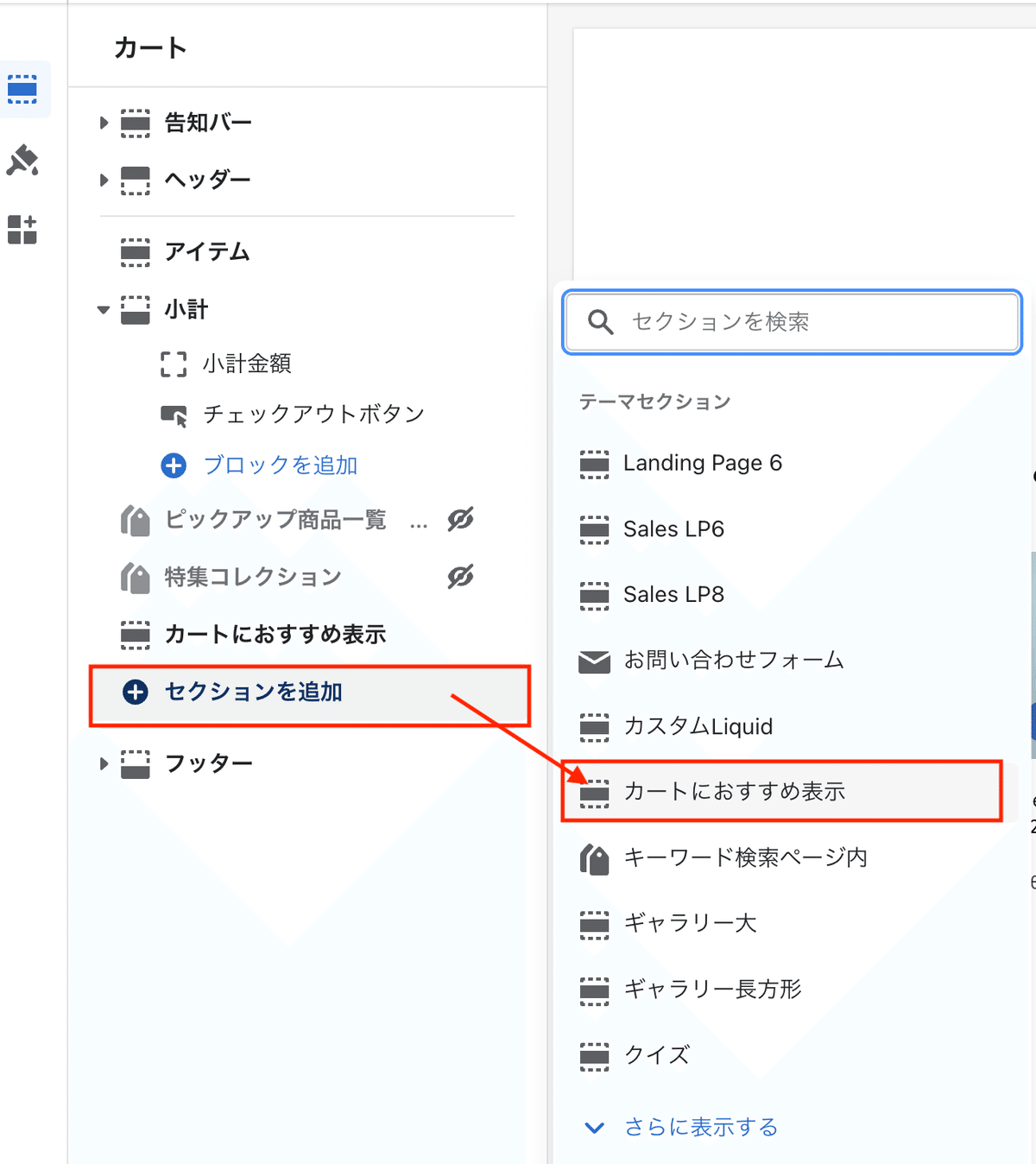Expand the フッター section
The image size is (1036, 1164).
[104, 764]
